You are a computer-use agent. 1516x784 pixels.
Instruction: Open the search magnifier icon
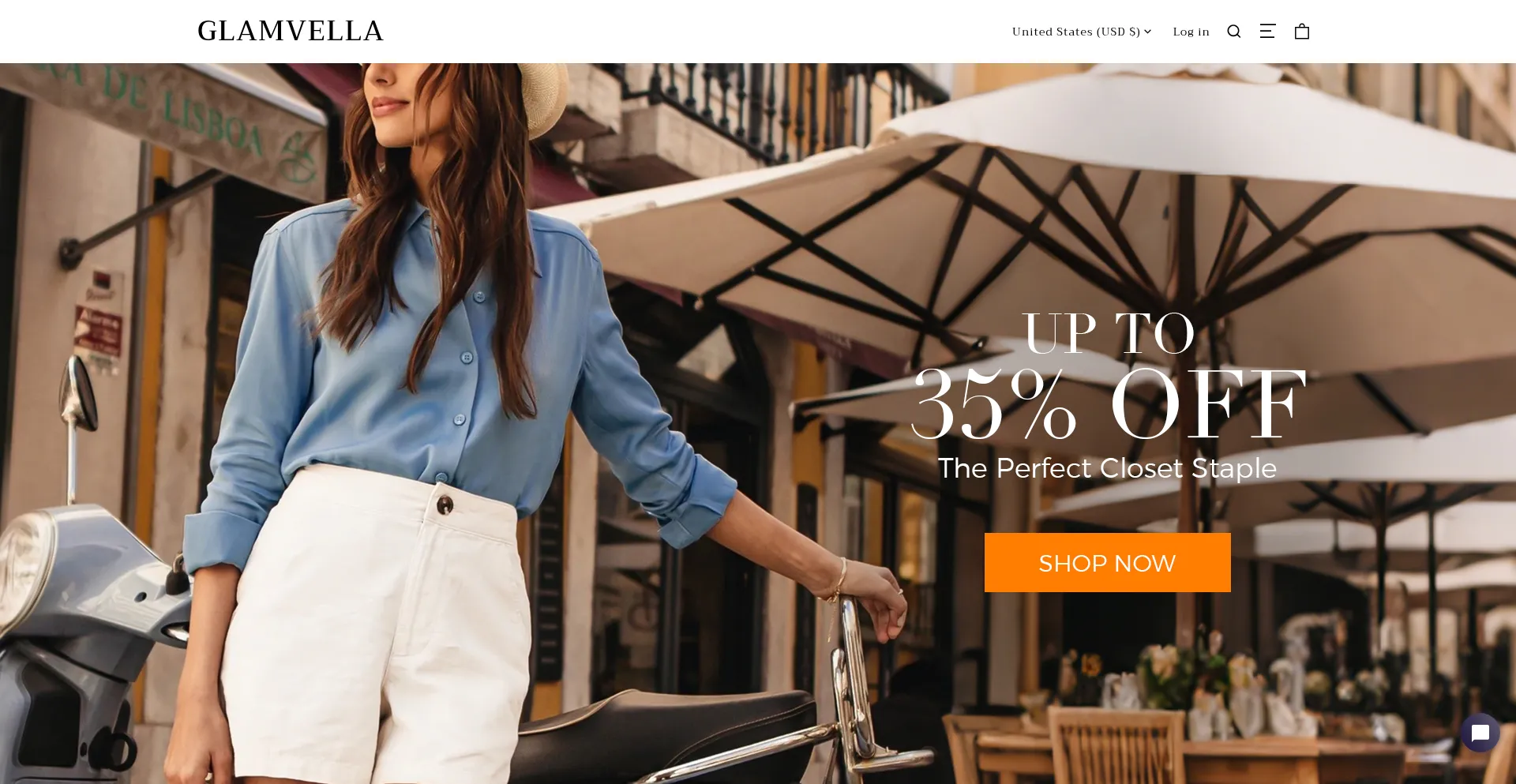[1234, 32]
